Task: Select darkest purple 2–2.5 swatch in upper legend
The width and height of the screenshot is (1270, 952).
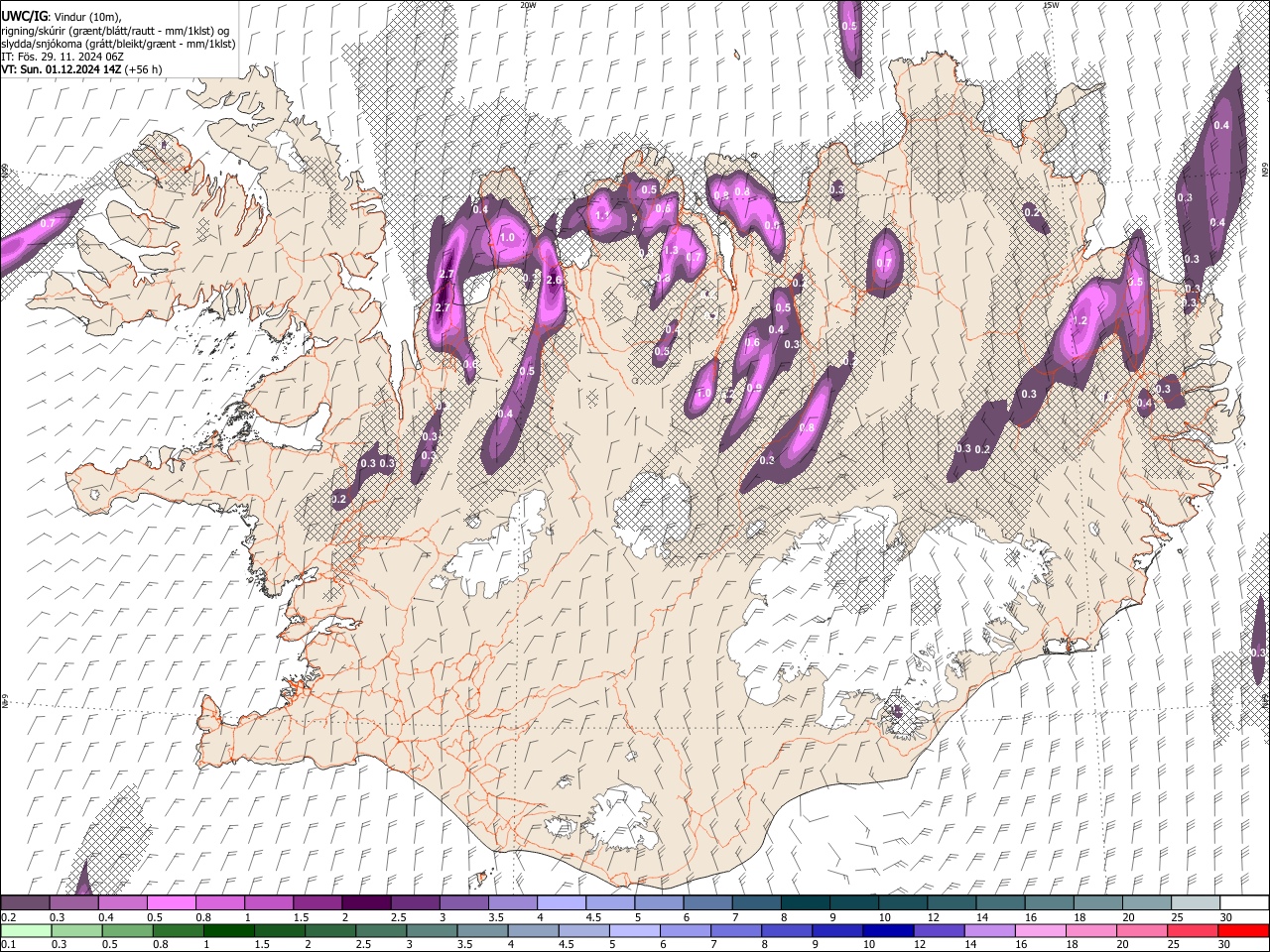Action: click(x=366, y=903)
